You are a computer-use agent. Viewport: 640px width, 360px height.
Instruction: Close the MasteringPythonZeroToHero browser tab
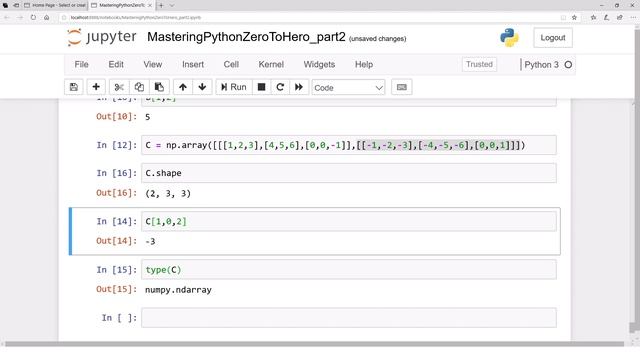pyautogui.click(x=150, y=5)
